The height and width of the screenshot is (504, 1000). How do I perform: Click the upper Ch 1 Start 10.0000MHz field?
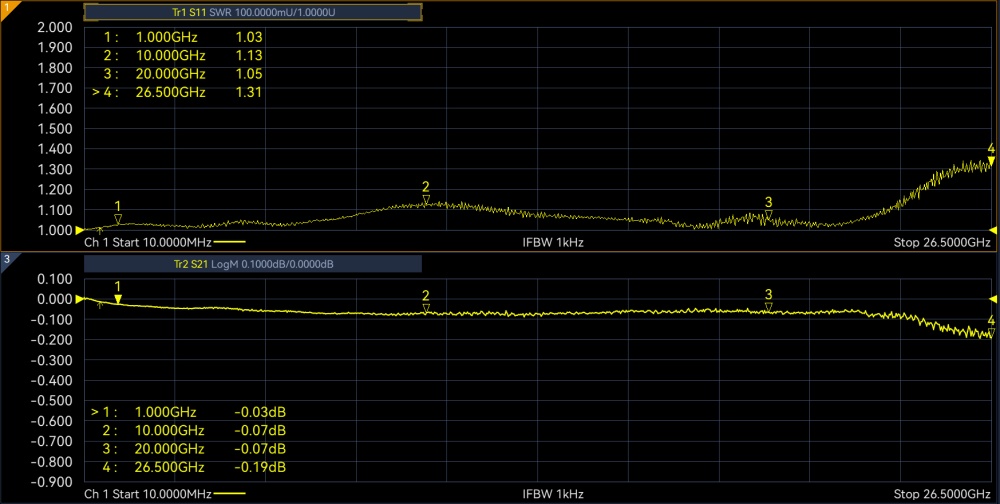(x=146, y=242)
